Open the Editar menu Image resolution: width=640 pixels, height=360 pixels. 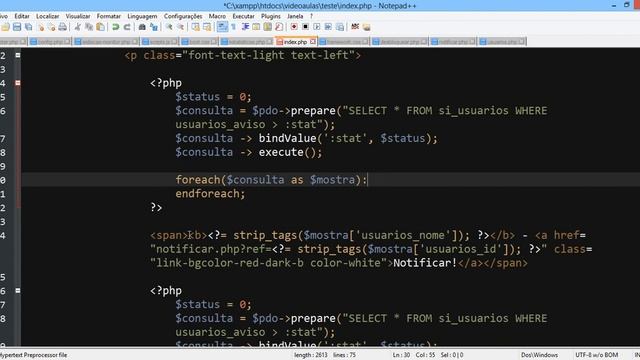(x=22, y=16)
